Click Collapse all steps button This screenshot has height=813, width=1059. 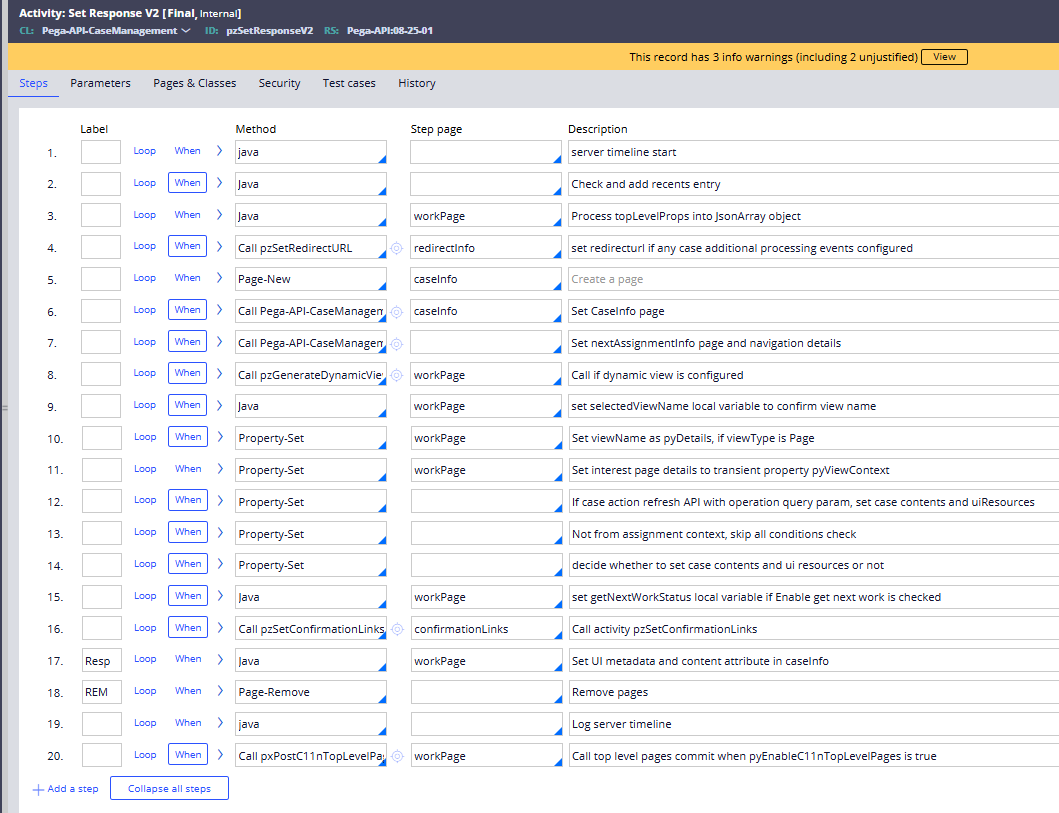169,788
